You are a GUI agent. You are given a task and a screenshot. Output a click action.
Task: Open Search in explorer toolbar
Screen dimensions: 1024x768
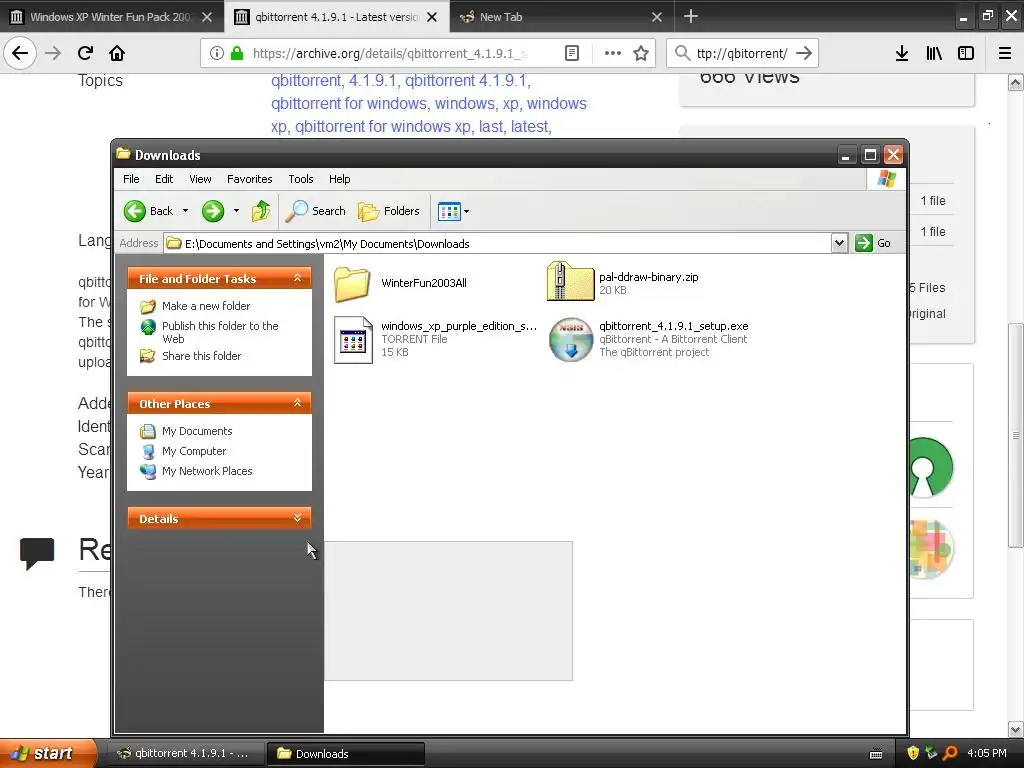tap(316, 211)
